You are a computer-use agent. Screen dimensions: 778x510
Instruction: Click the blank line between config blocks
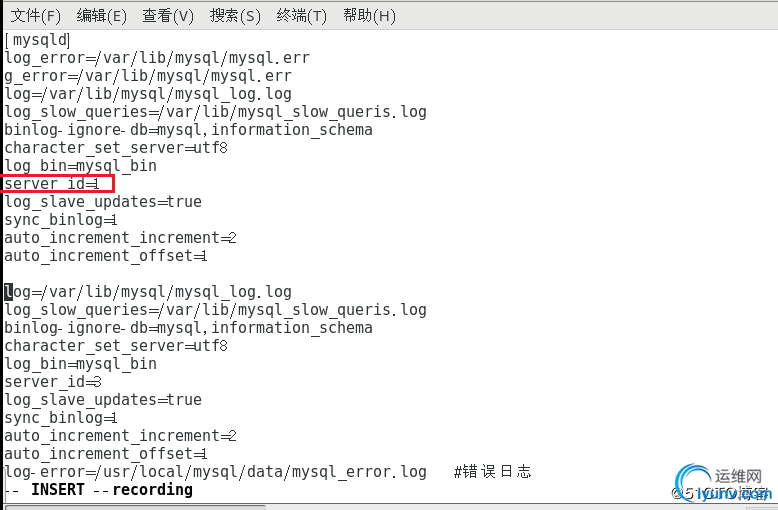pos(200,274)
